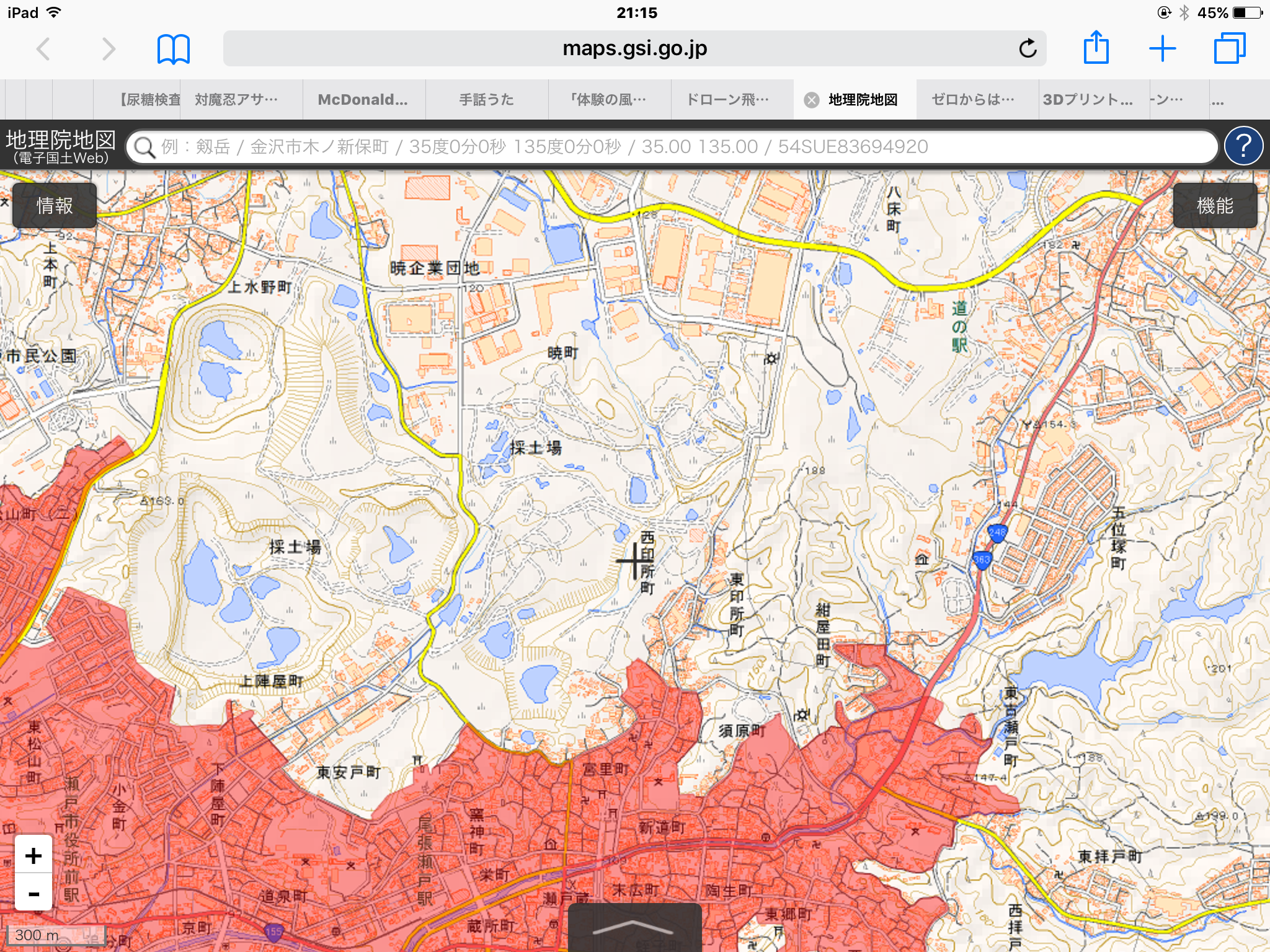Screen dimensions: 1270x952
Task: Open the share sheet icon
Action: coord(1096,48)
